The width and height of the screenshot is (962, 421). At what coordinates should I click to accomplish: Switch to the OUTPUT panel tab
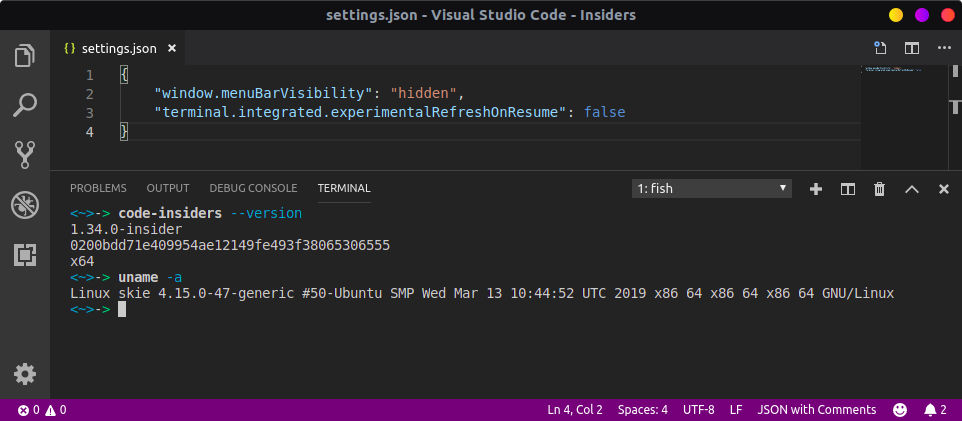(x=168, y=188)
